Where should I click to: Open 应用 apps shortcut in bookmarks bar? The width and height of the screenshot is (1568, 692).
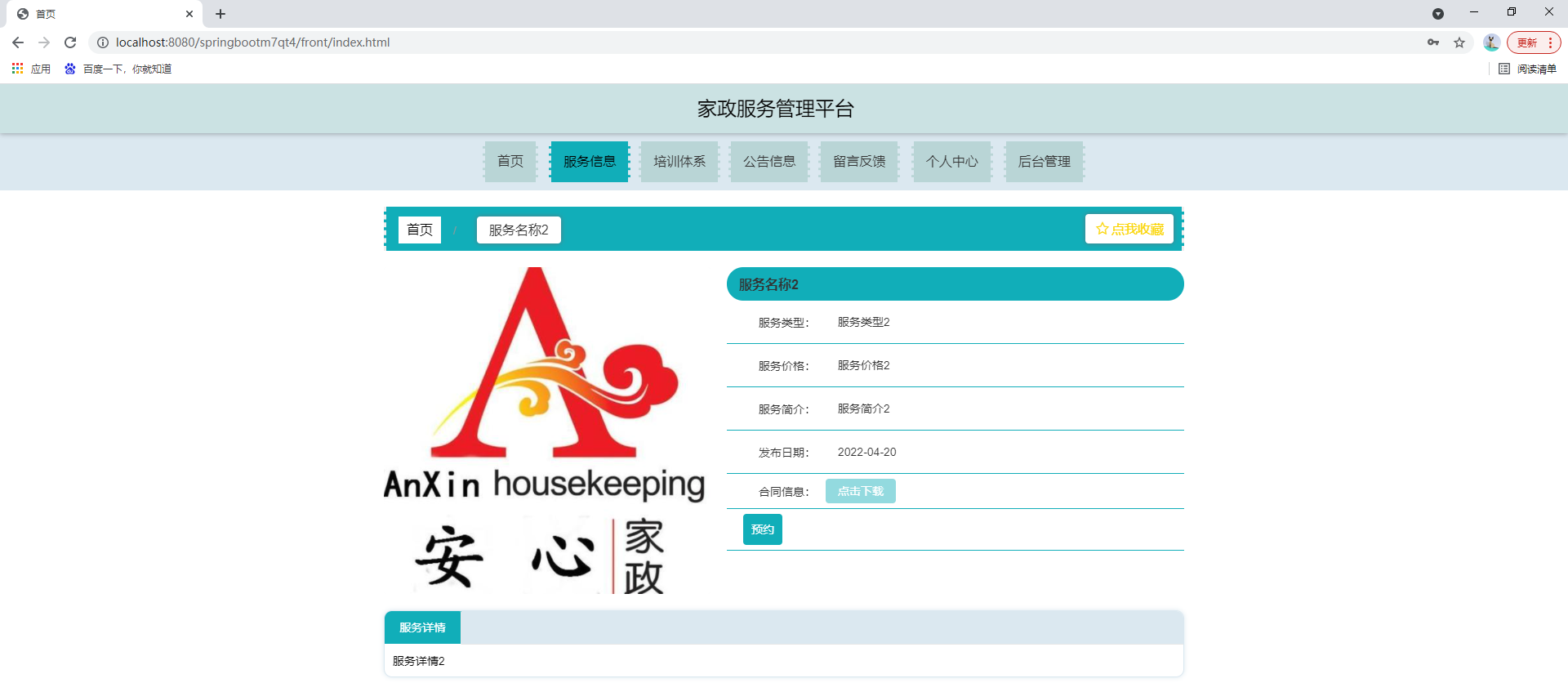(31, 69)
